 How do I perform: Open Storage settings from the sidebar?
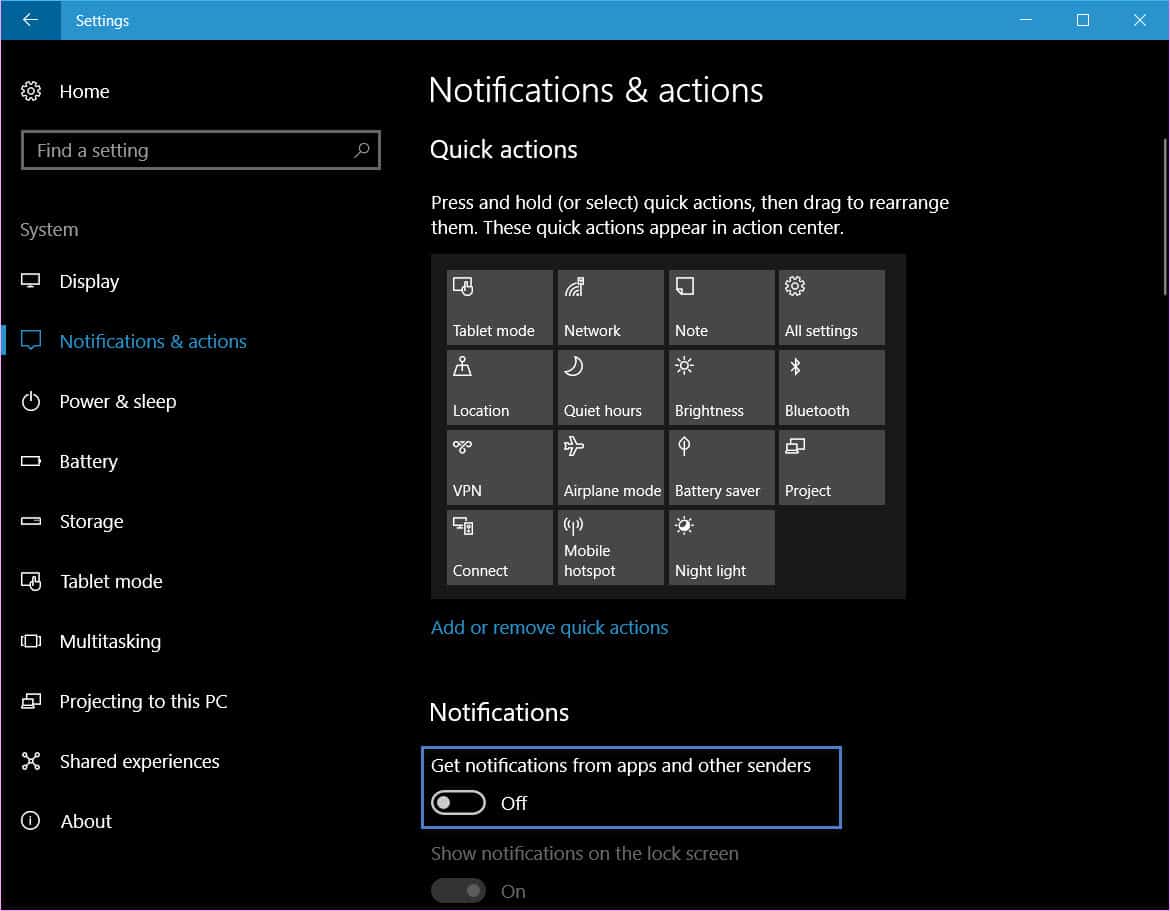tap(92, 521)
